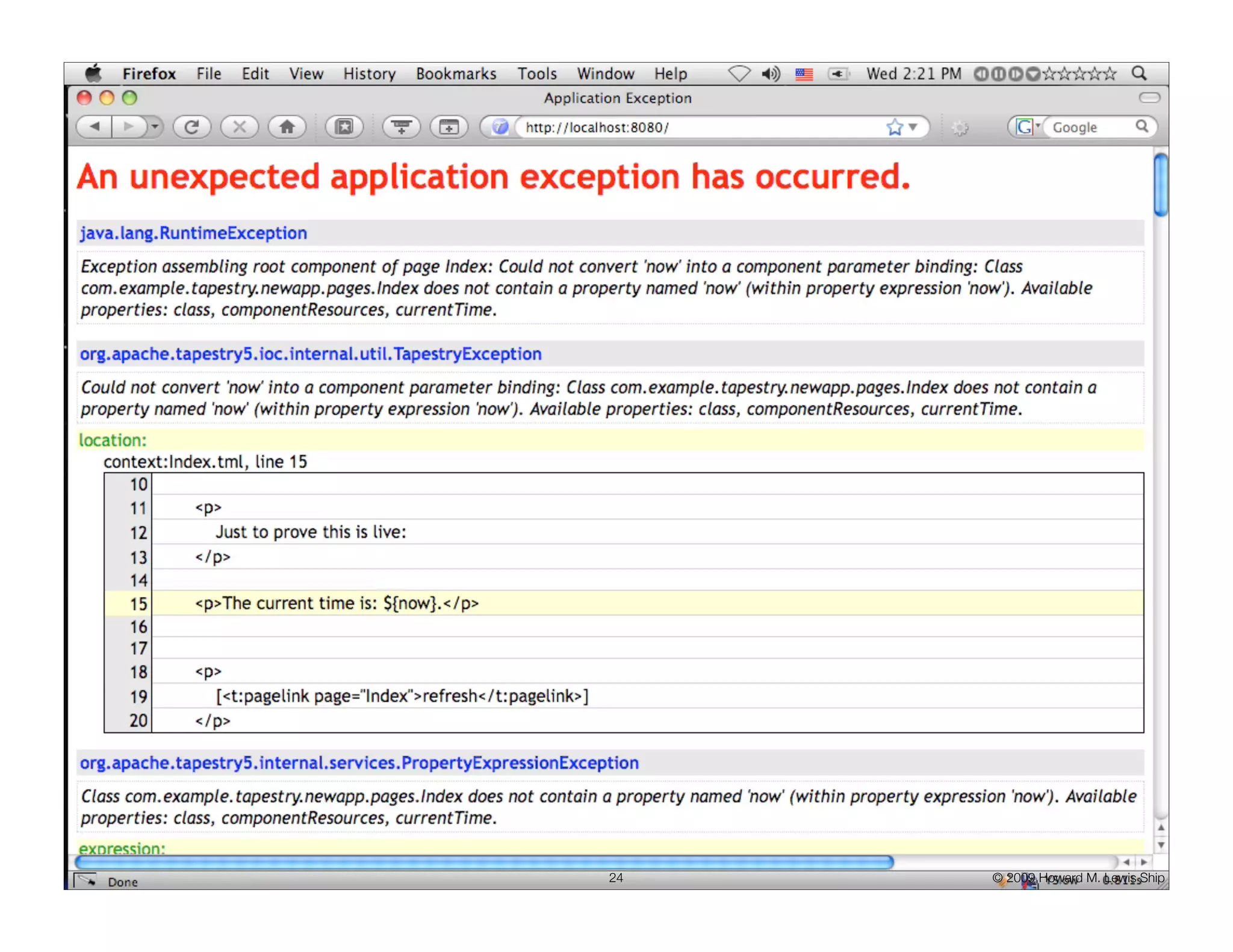This screenshot has height=952, width=1233.
Task: Open the US flag input source menu
Action: pyautogui.click(x=804, y=74)
